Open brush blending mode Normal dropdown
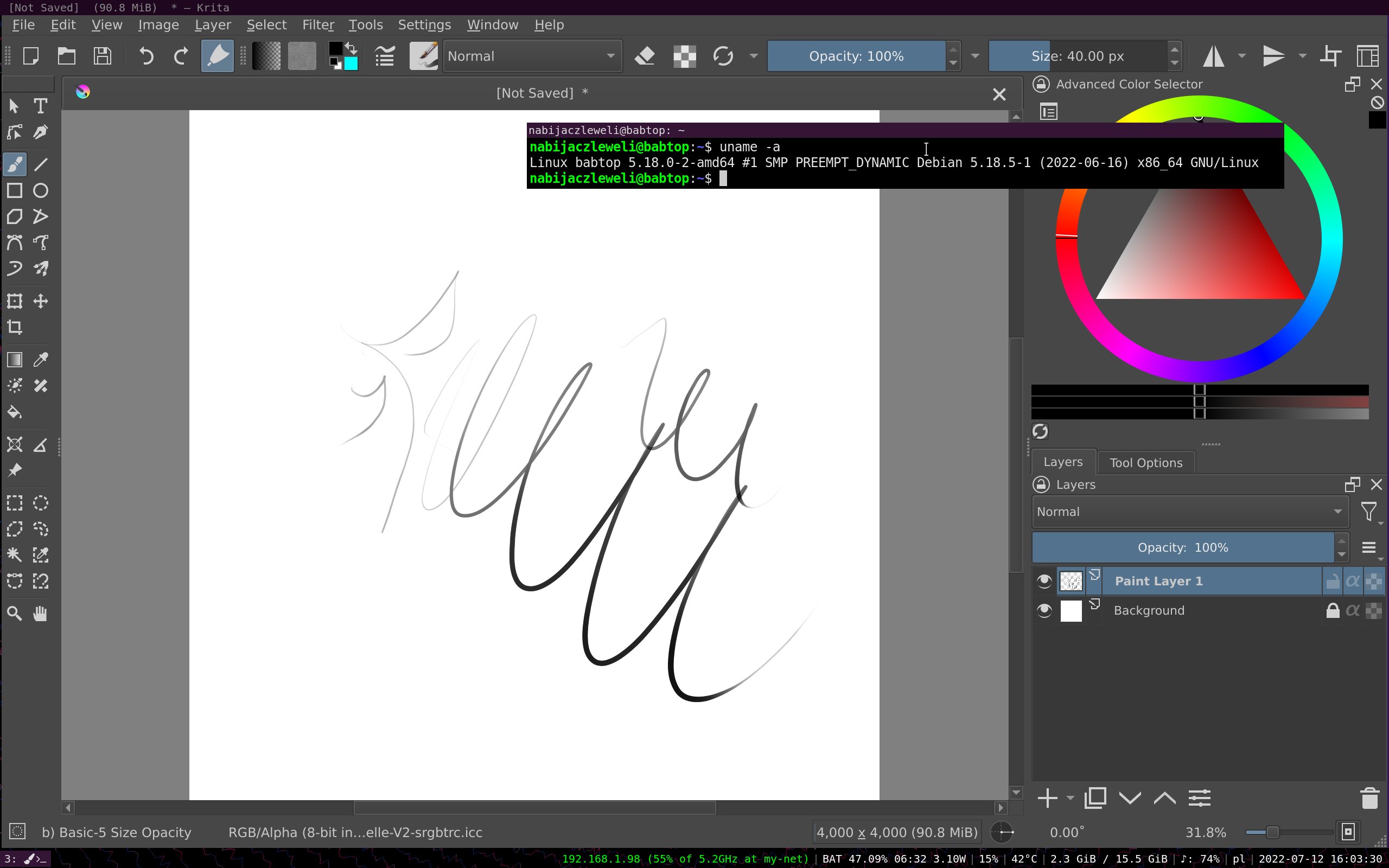This screenshot has height=868, width=1389. point(532,56)
